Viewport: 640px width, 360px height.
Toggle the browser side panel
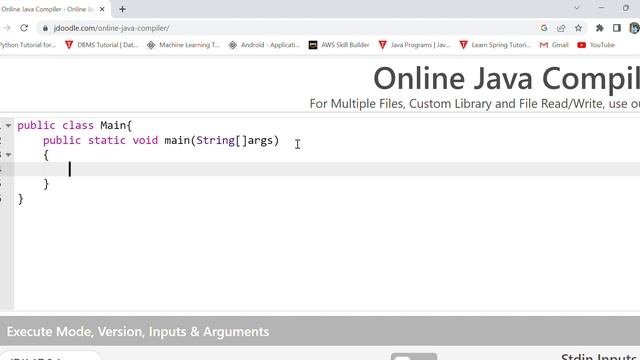click(617, 28)
